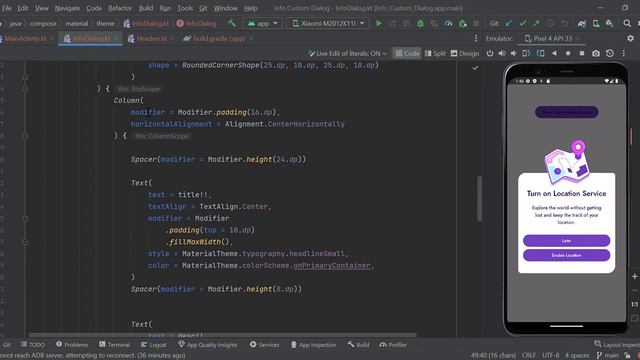Click emulator Overview square button
Image resolution: width=640 pixels, height=360 pixels.
coord(582,53)
